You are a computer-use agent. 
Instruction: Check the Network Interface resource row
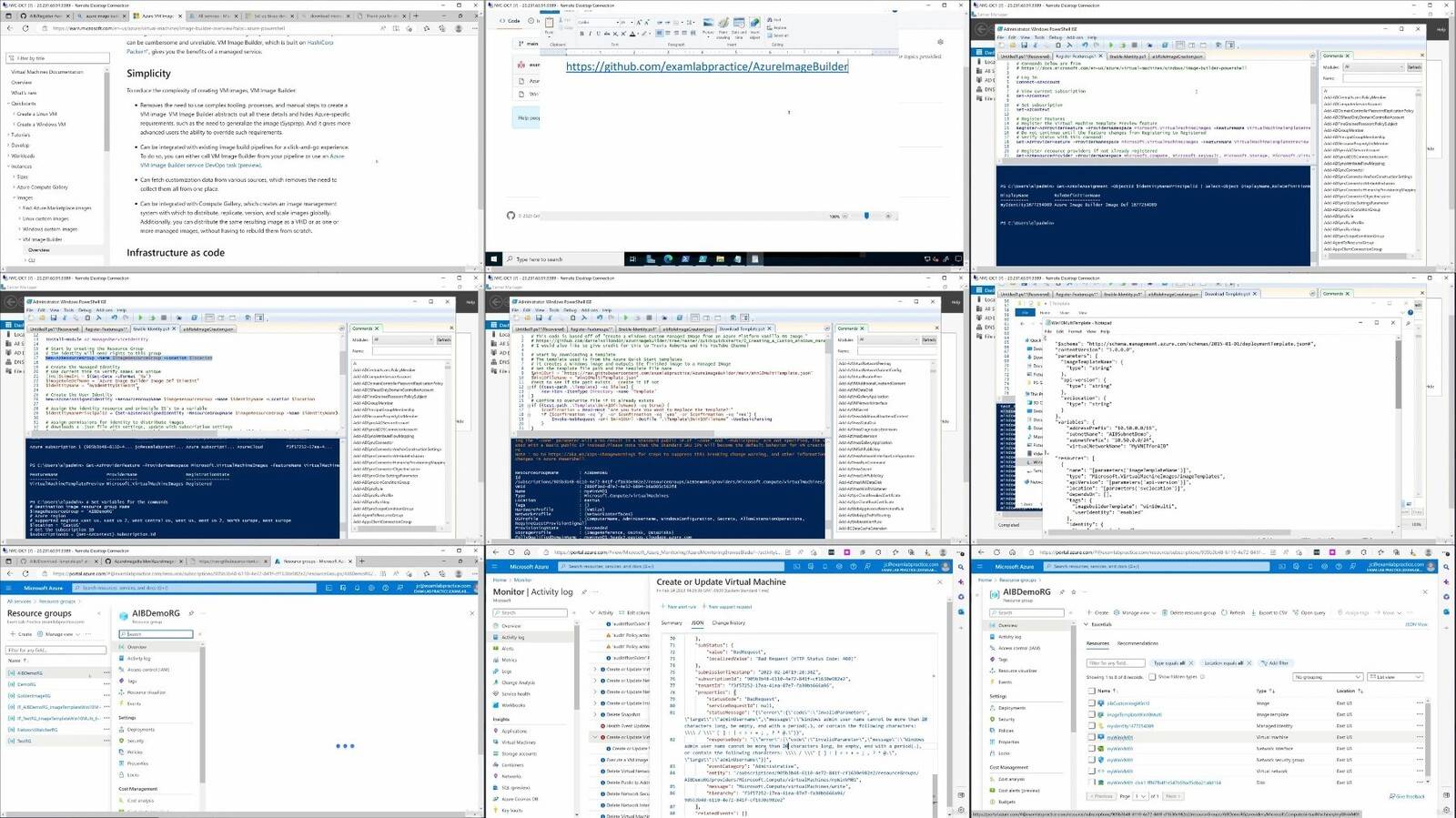[1091, 748]
